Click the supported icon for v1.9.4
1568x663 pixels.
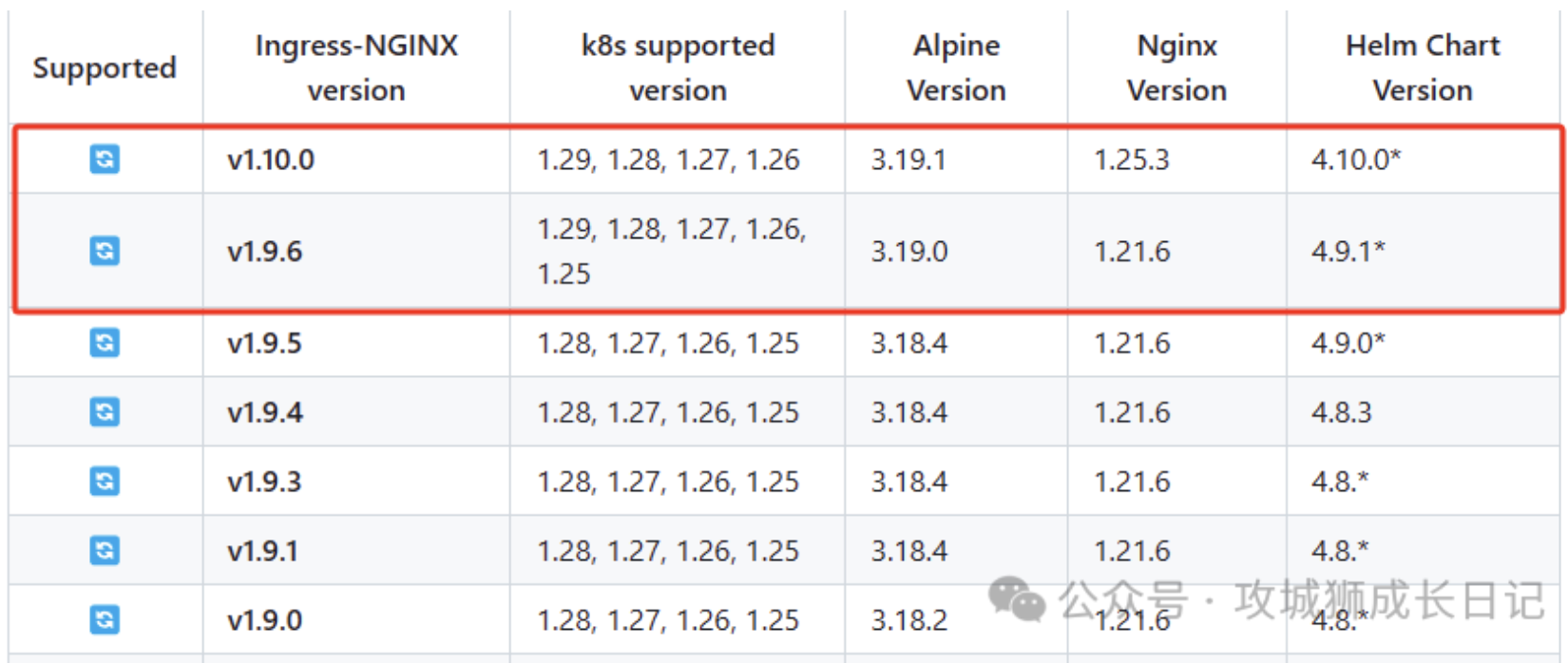point(105,411)
